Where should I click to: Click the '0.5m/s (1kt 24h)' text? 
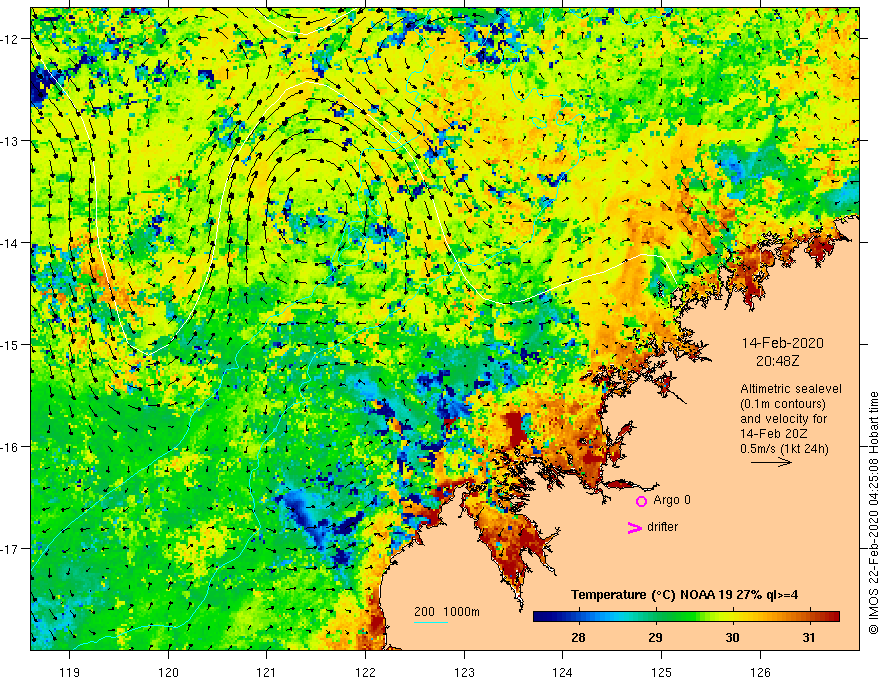[784, 449]
